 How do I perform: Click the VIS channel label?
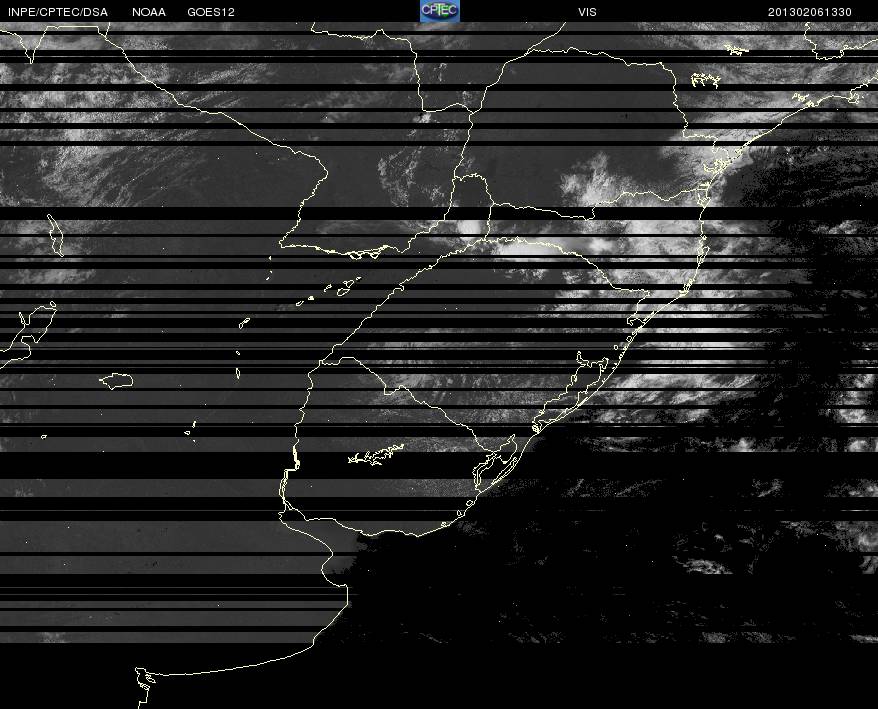click(x=587, y=12)
